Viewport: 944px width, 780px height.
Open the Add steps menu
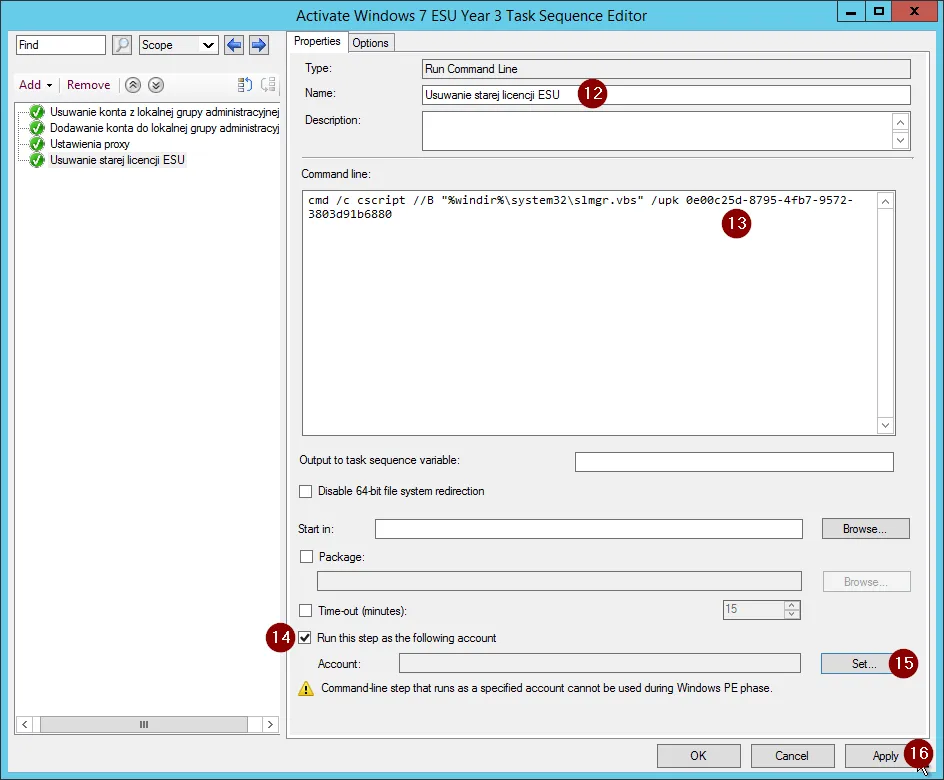[36, 85]
